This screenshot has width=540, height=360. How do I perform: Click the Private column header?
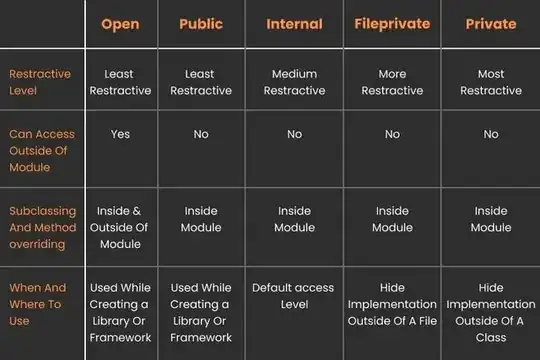coord(491,24)
